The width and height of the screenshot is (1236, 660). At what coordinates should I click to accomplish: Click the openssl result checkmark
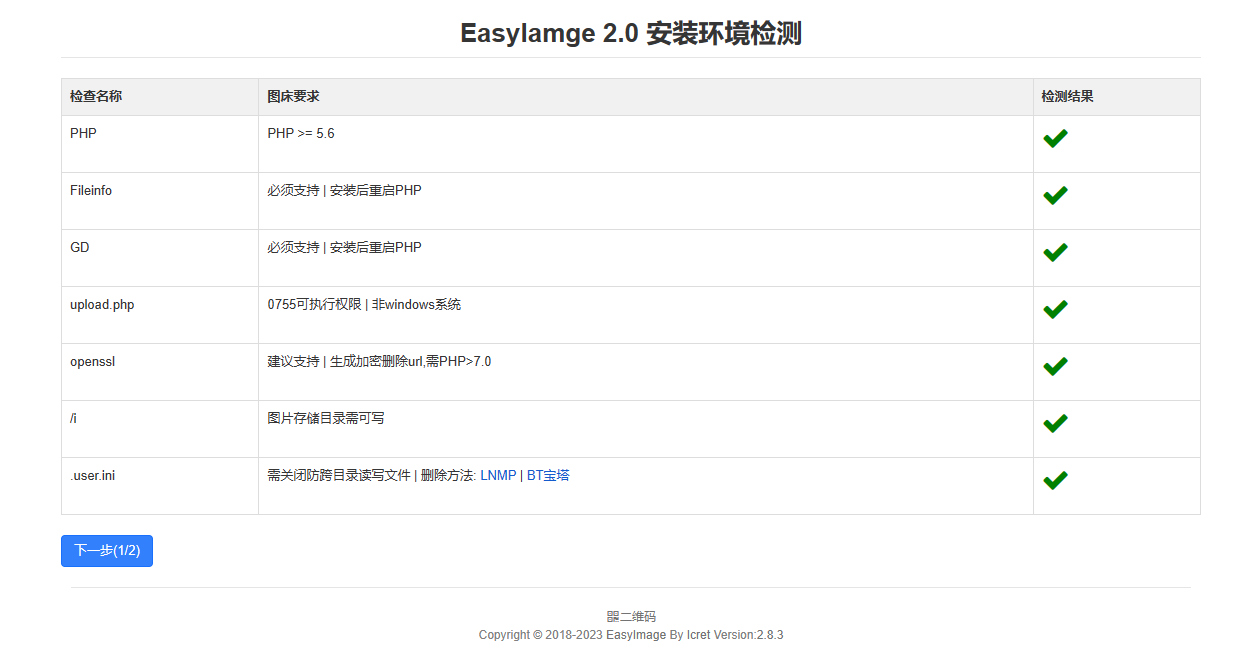[x=1055, y=367]
